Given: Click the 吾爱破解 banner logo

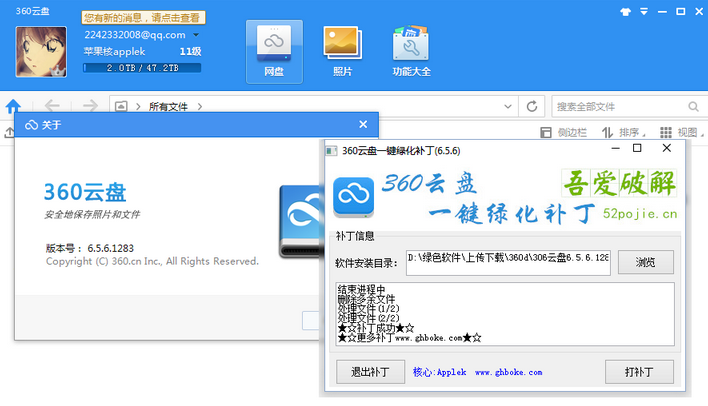Looking at the screenshot, I should [619, 183].
